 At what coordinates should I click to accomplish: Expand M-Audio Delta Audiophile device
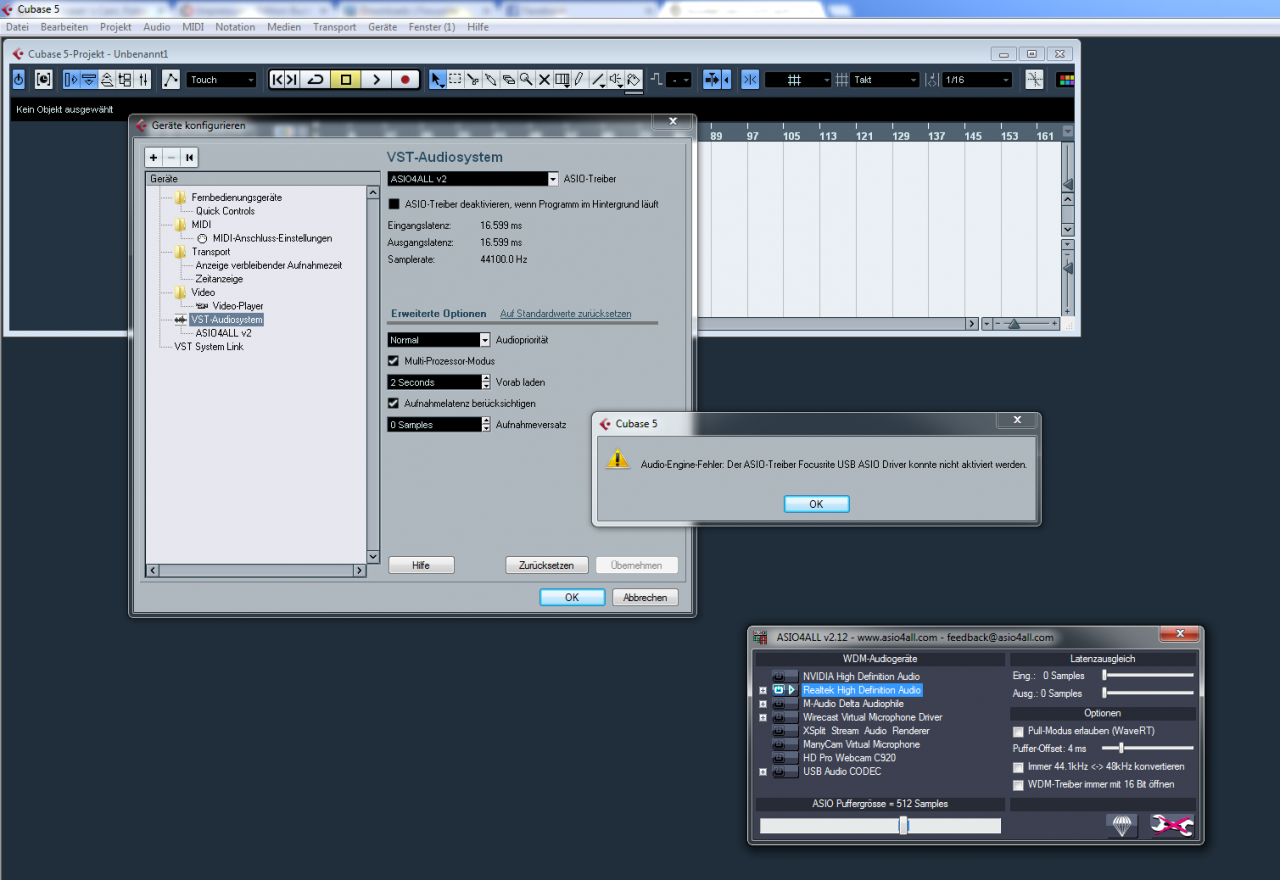(x=763, y=704)
